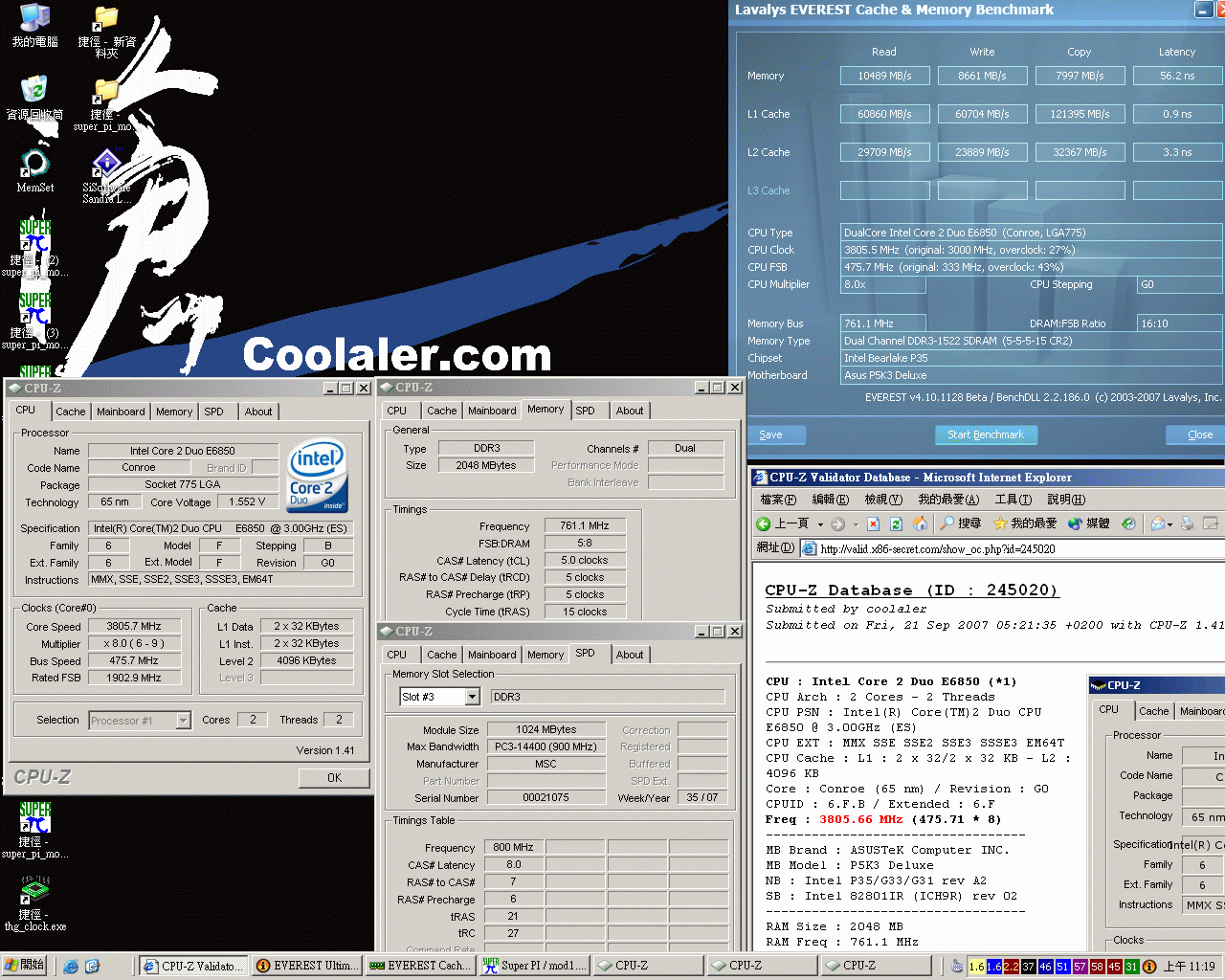
Task: Click the L1 Cache Copy 121395 MB/s result
Action: point(1080,114)
